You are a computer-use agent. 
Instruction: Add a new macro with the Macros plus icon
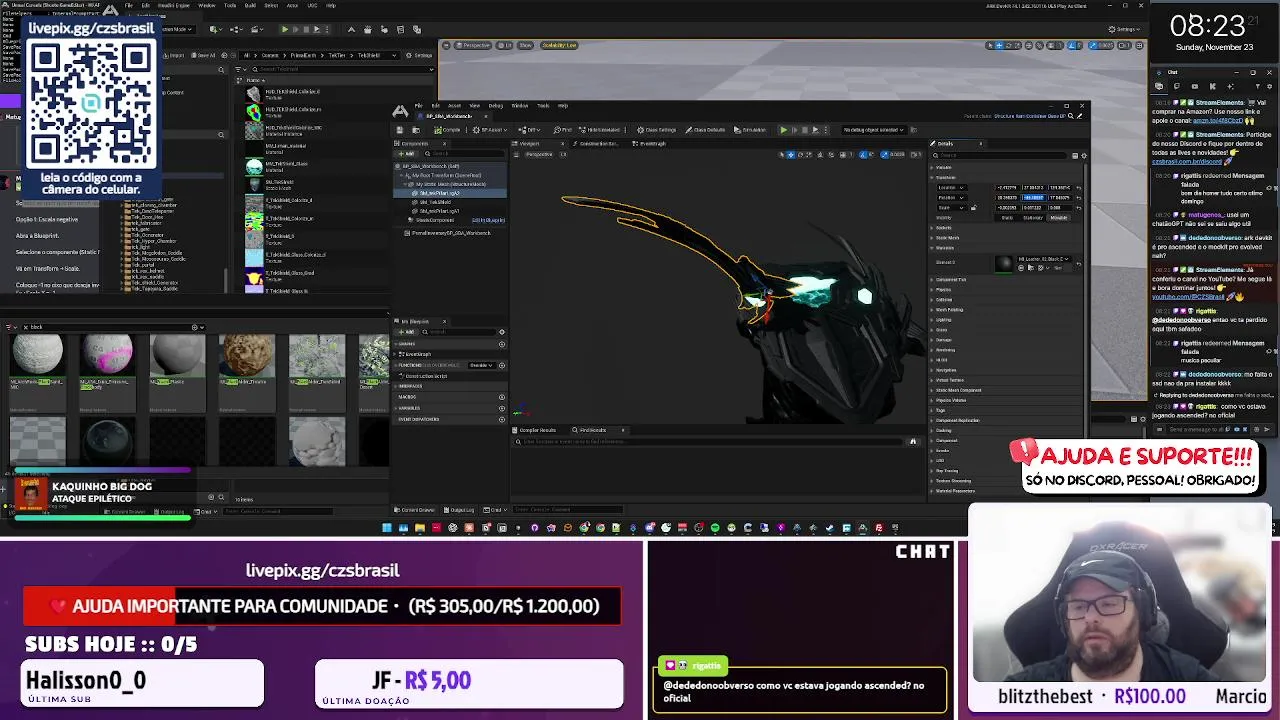[502, 397]
